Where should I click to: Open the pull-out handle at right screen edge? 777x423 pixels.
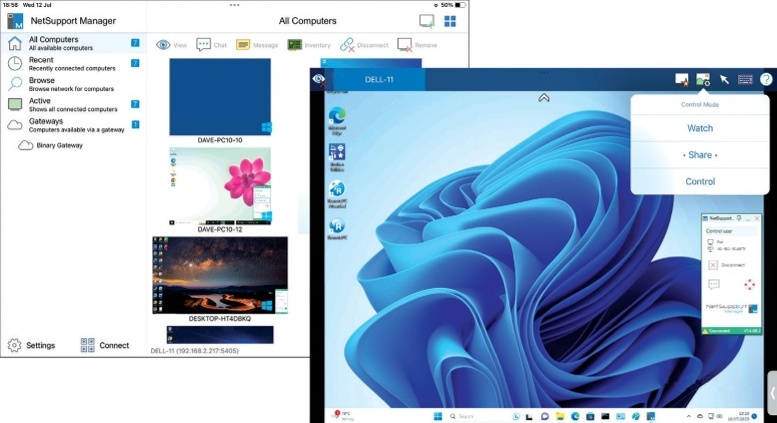(772, 394)
